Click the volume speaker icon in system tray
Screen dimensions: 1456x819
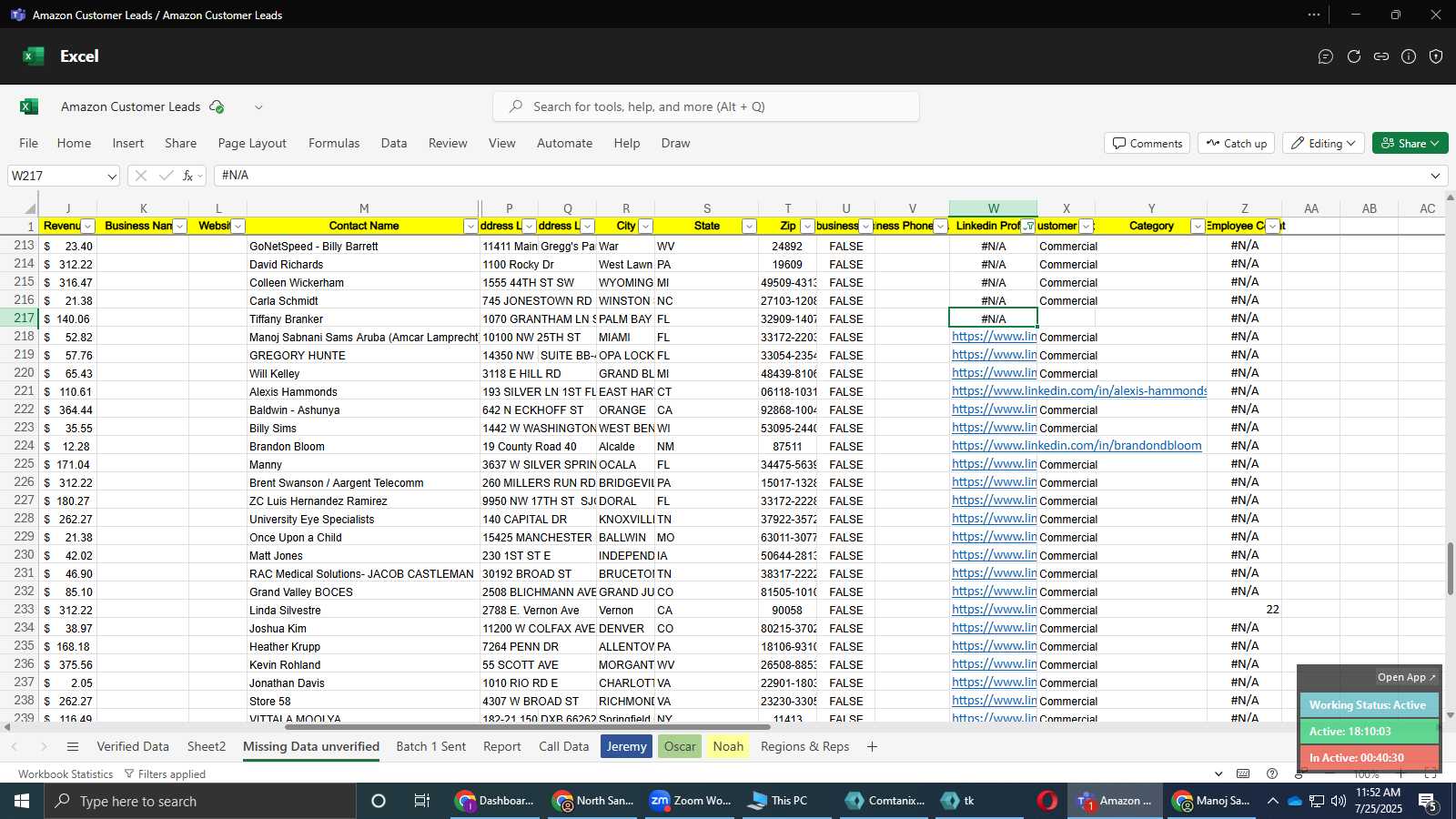pyautogui.click(x=1339, y=801)
